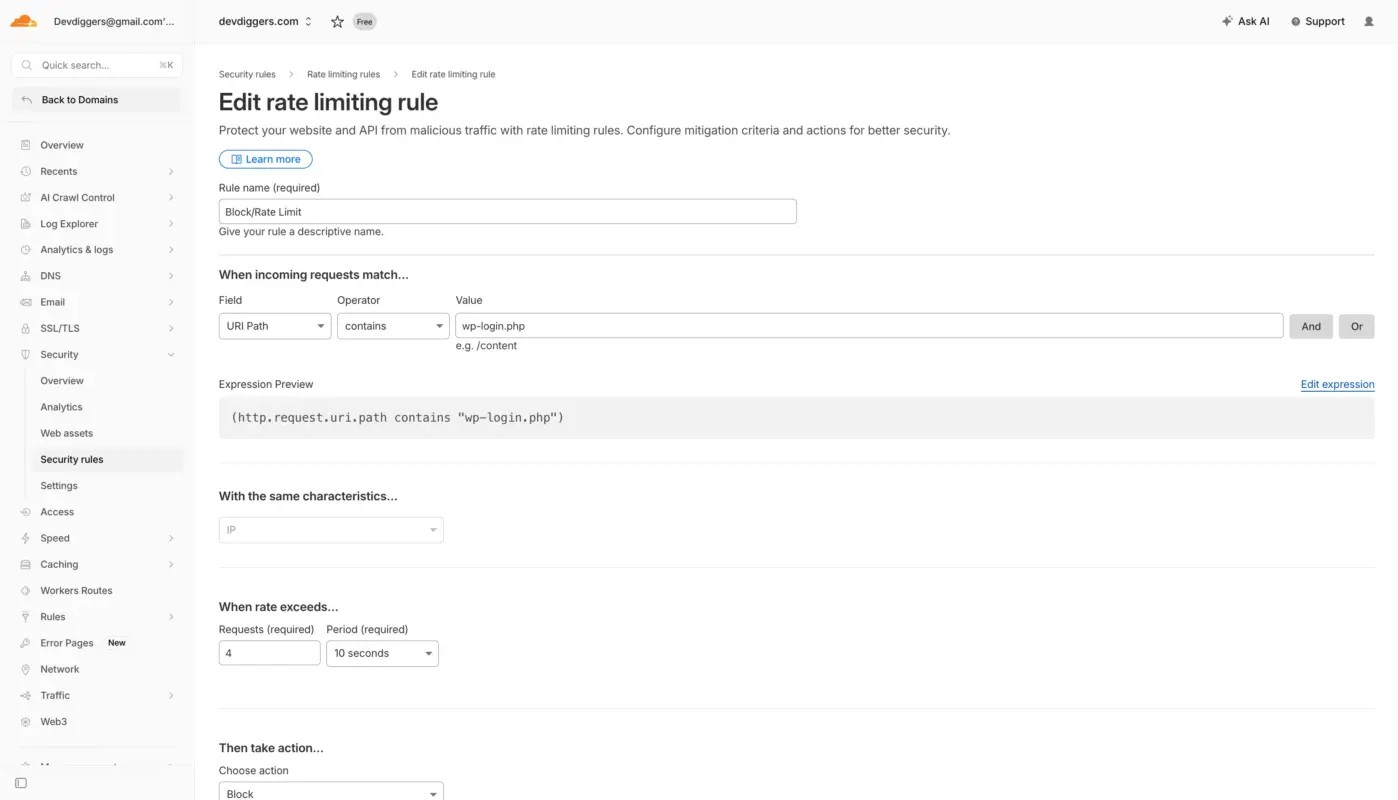Open the Block action dropdown
This screenshot has width=1398, height=800.
331,792
